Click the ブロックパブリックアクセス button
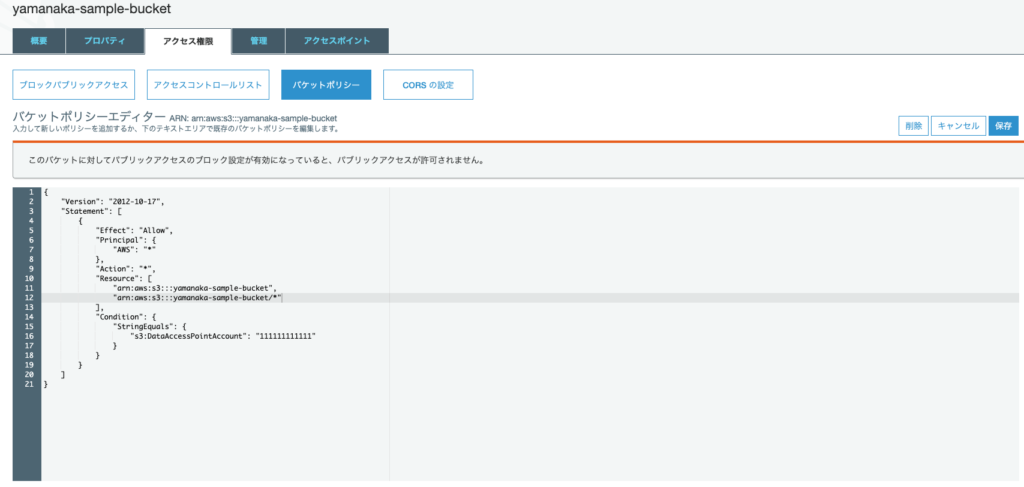 click(73, 85)
